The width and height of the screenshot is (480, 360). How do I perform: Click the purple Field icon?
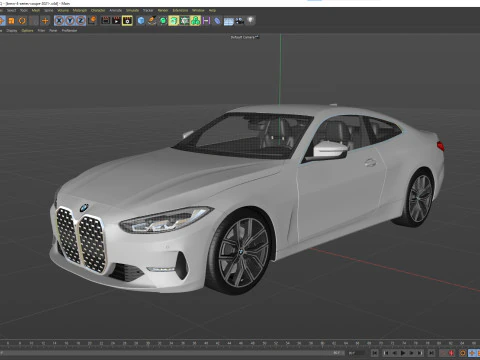[206, 21]
